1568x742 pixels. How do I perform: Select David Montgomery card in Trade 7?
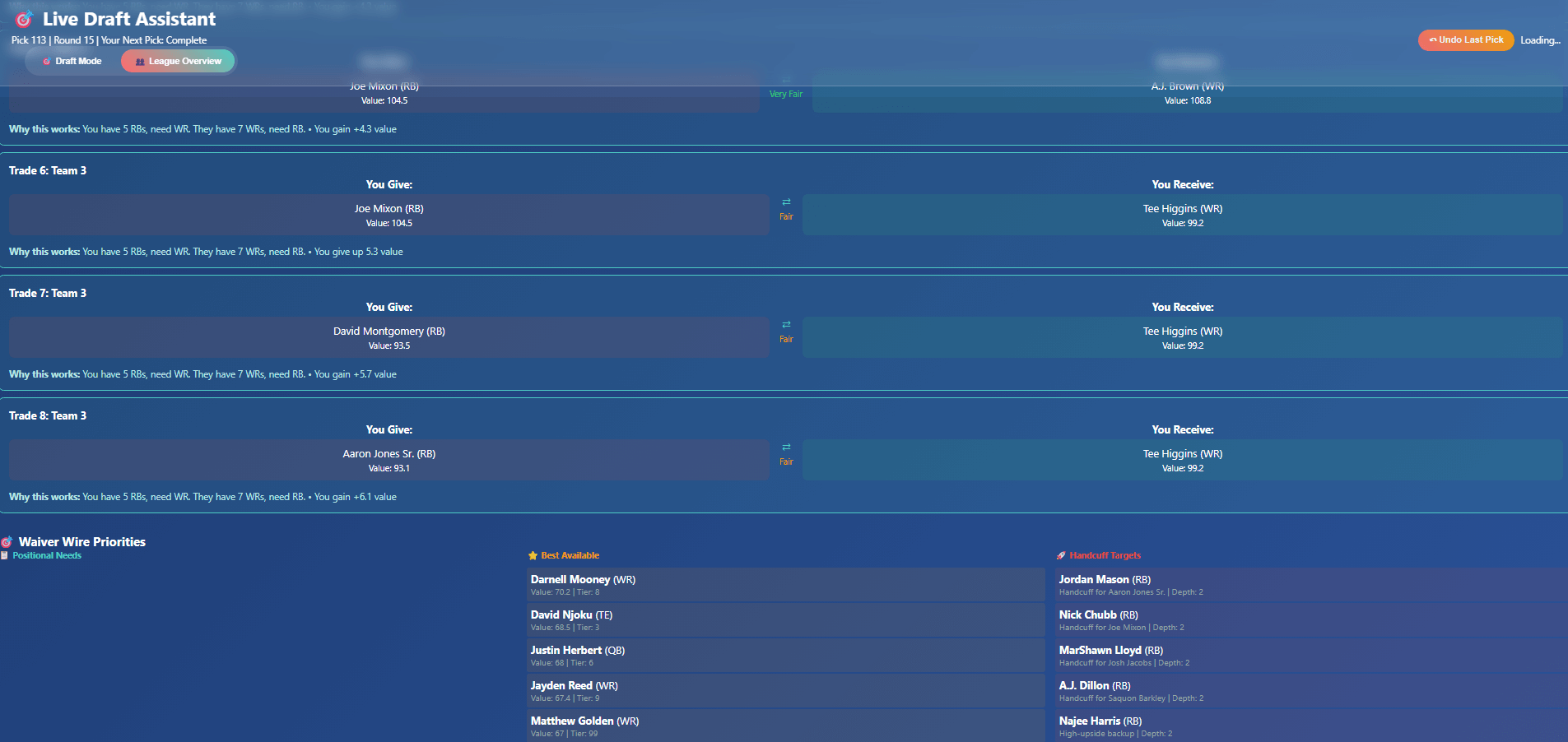click(x=389, y=337)
